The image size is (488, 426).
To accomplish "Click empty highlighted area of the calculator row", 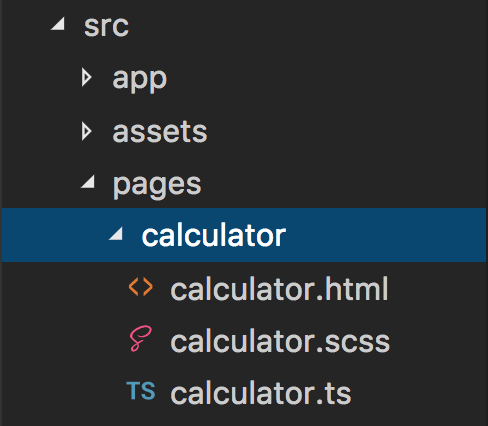I will point(383,235).
